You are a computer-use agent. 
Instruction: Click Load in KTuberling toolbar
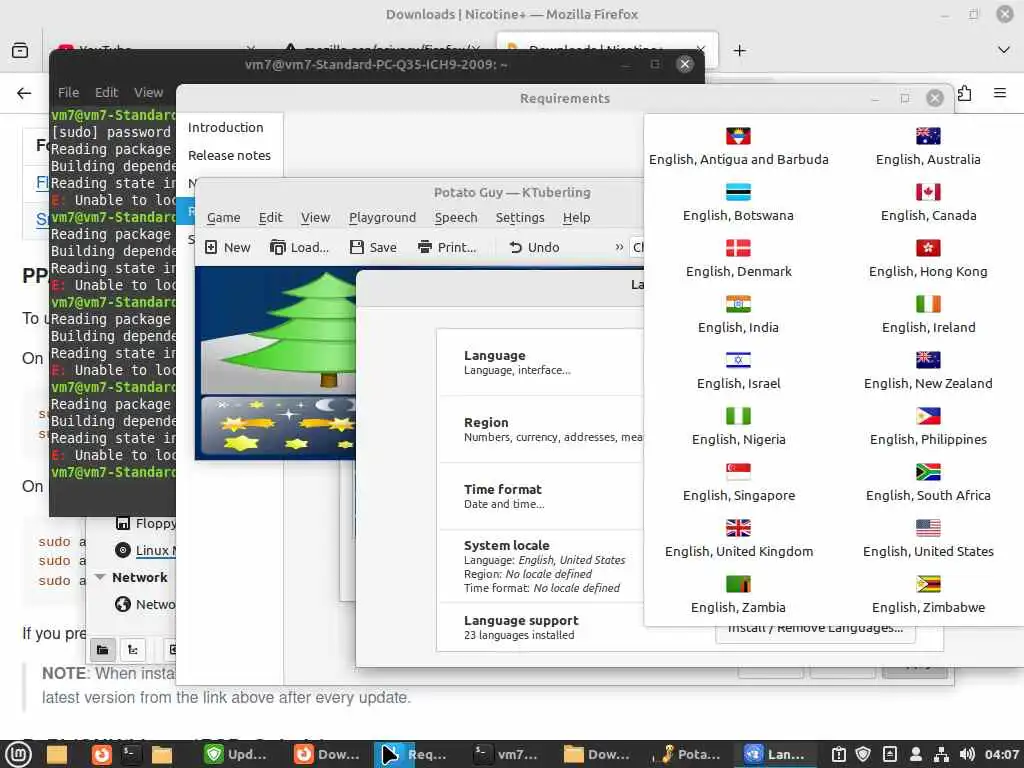[300, 248]
